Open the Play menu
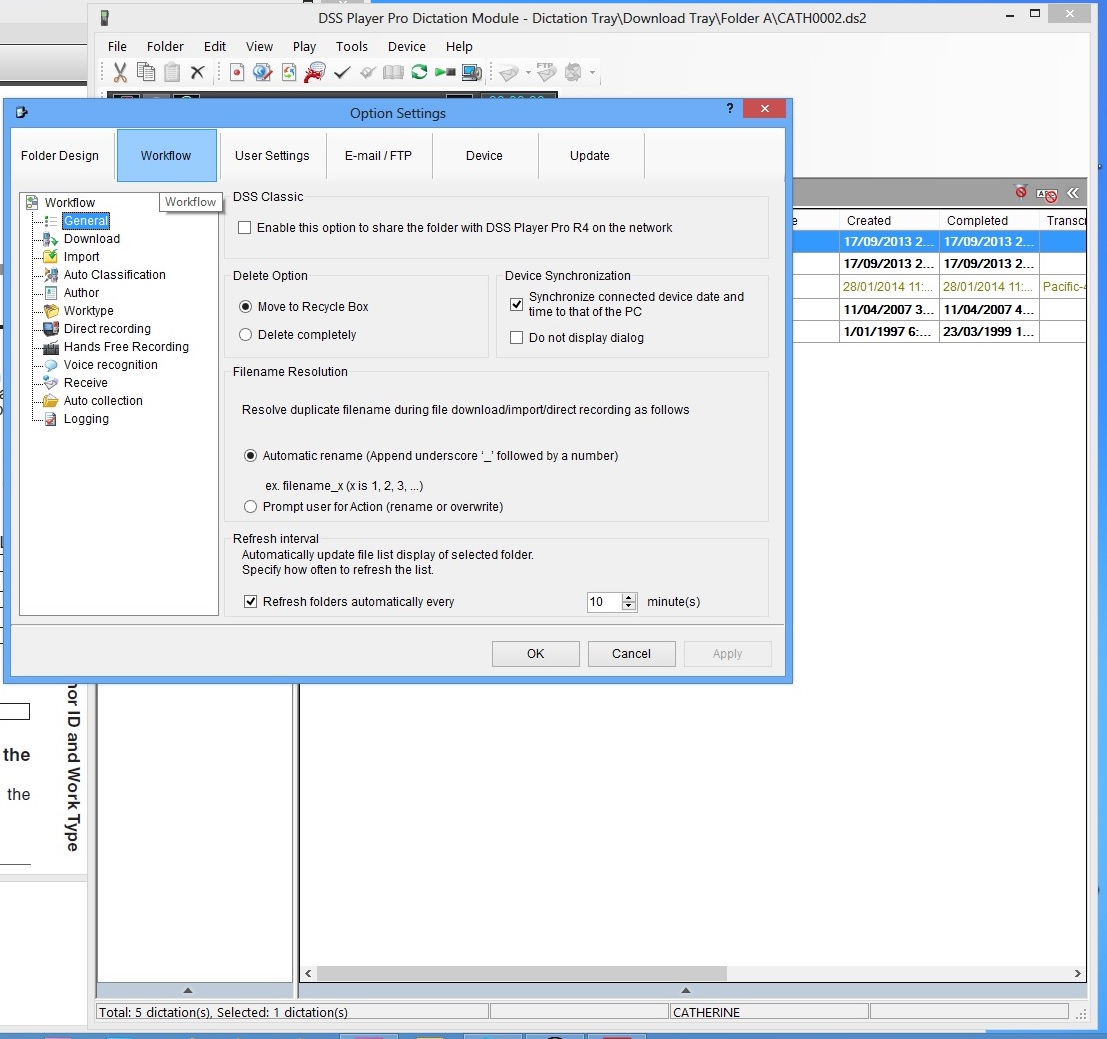The image size is (1107, 1039). coord(304,47)
